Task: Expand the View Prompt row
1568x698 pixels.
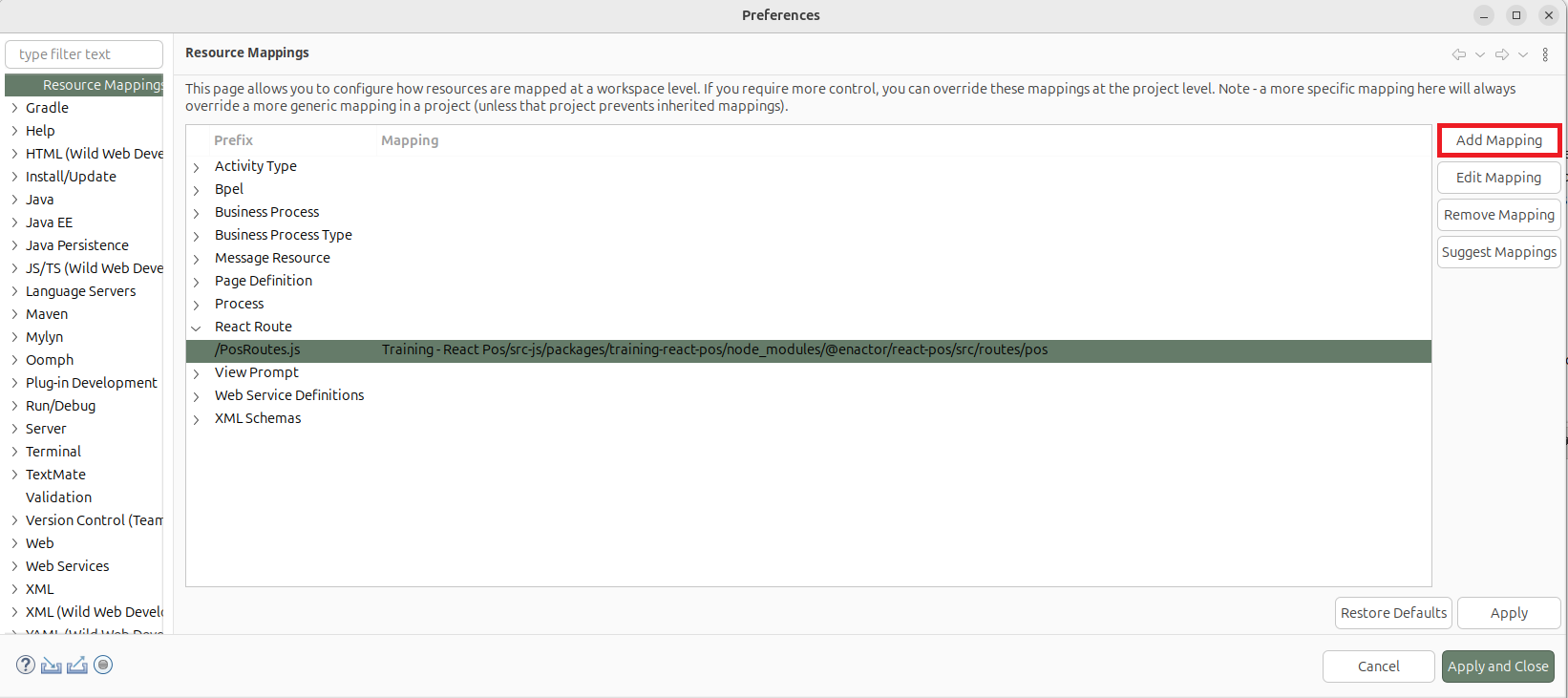Action: click(197, 373)
